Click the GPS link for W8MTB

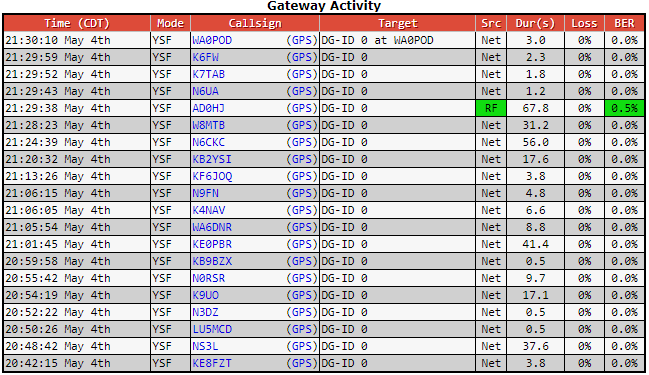(302, 125)
